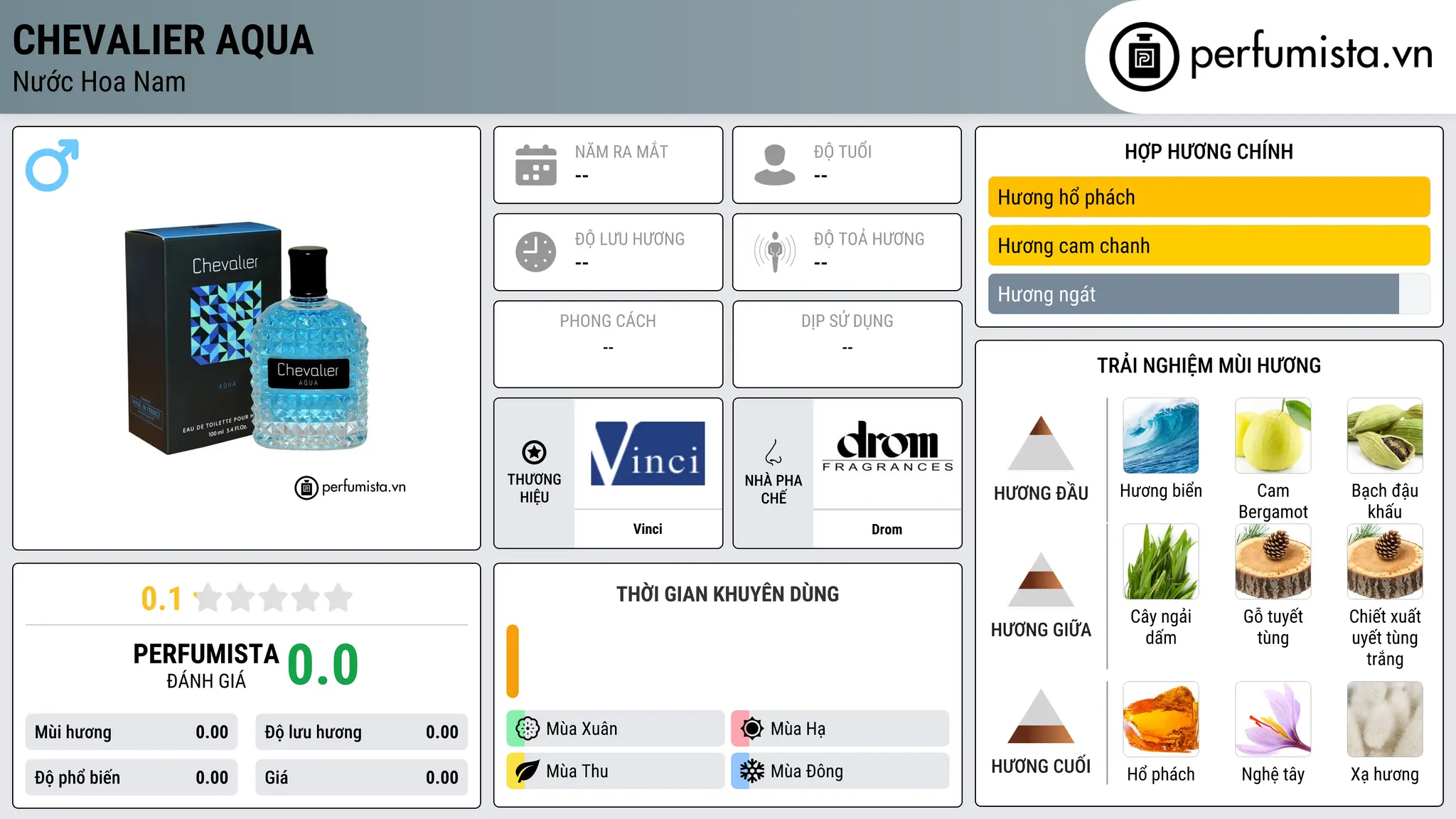Click the CHEVALIER AQUA title text
1456x819 pixels.
tap(163, 41)
